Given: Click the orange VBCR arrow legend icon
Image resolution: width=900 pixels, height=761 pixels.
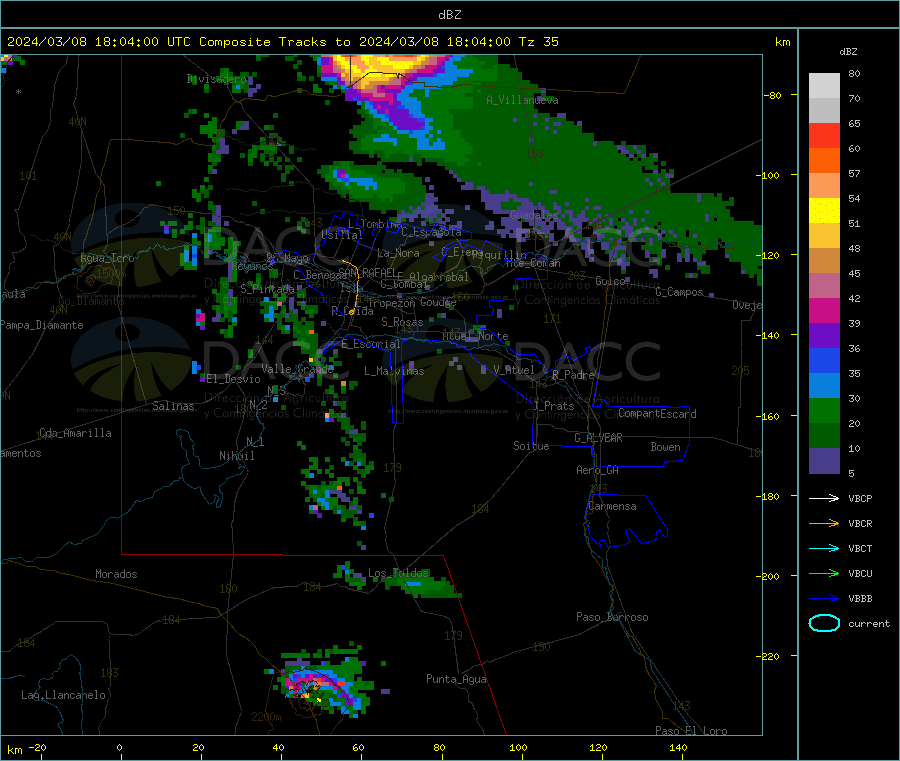Looking at the screenshot, I should click(824, 523).
